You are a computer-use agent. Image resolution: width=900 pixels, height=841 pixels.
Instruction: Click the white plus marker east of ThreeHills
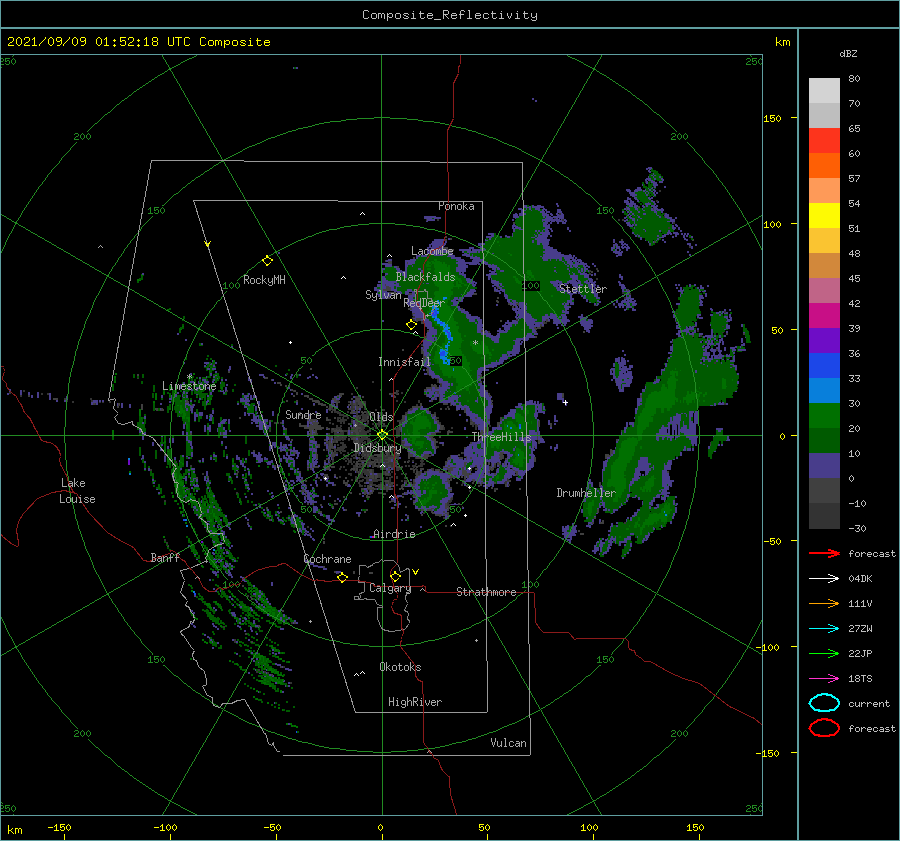coord(565,402)
